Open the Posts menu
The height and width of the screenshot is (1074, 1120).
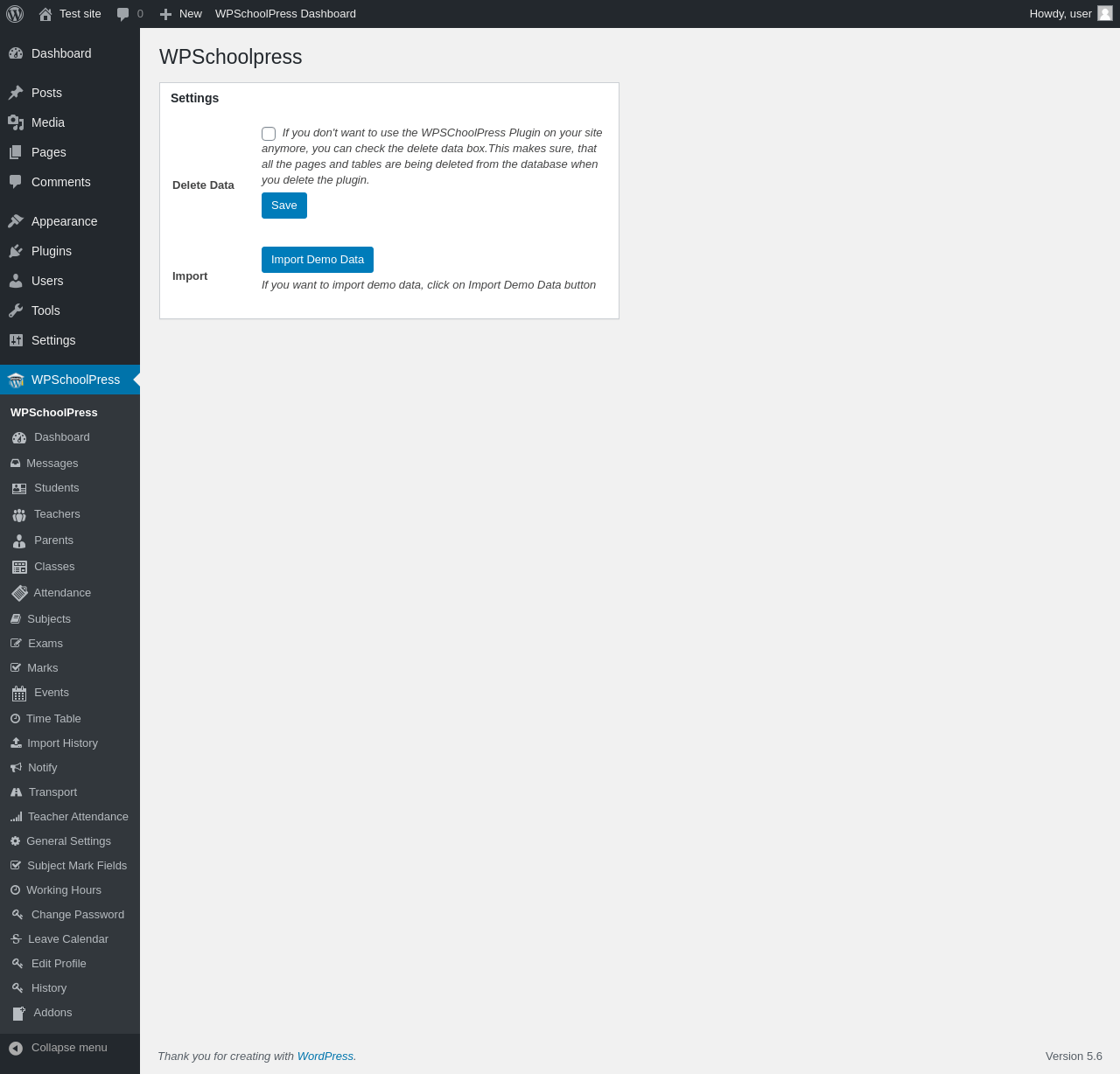[70, 93]
